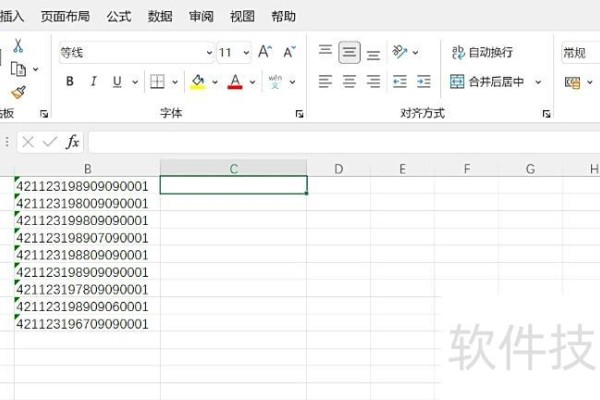Screen dimensions: 600x400
Task: Decrease indent icon
Action: pos(399,82)
